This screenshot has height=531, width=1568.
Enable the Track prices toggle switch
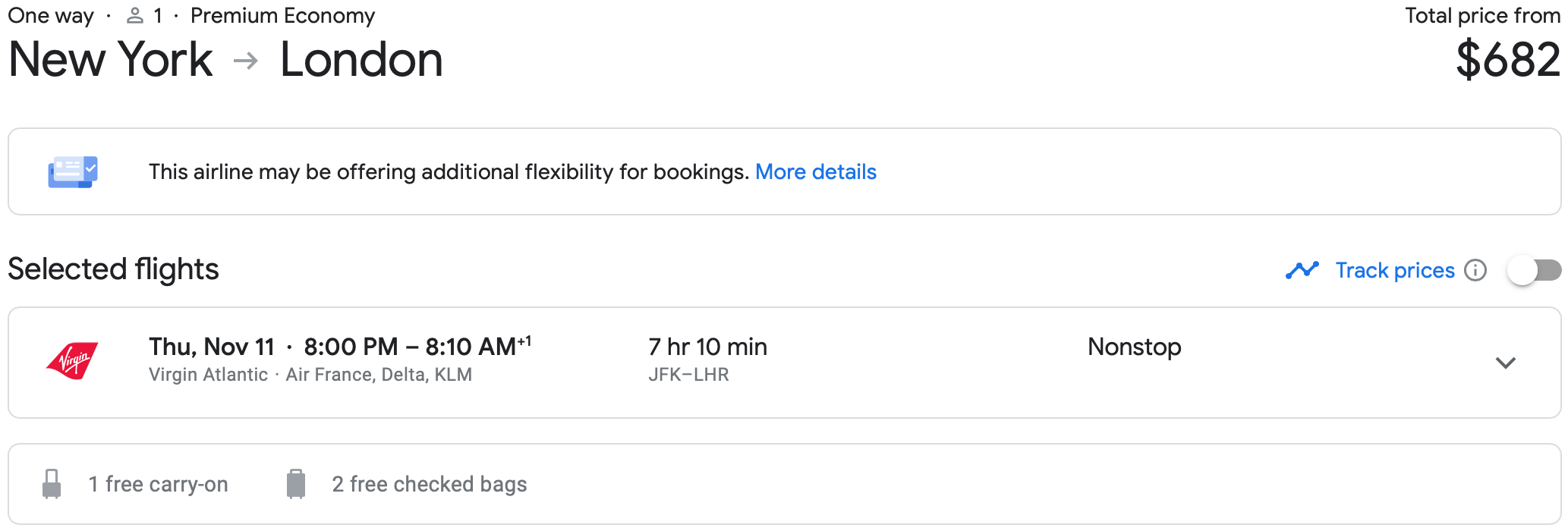pos(1534,270)
